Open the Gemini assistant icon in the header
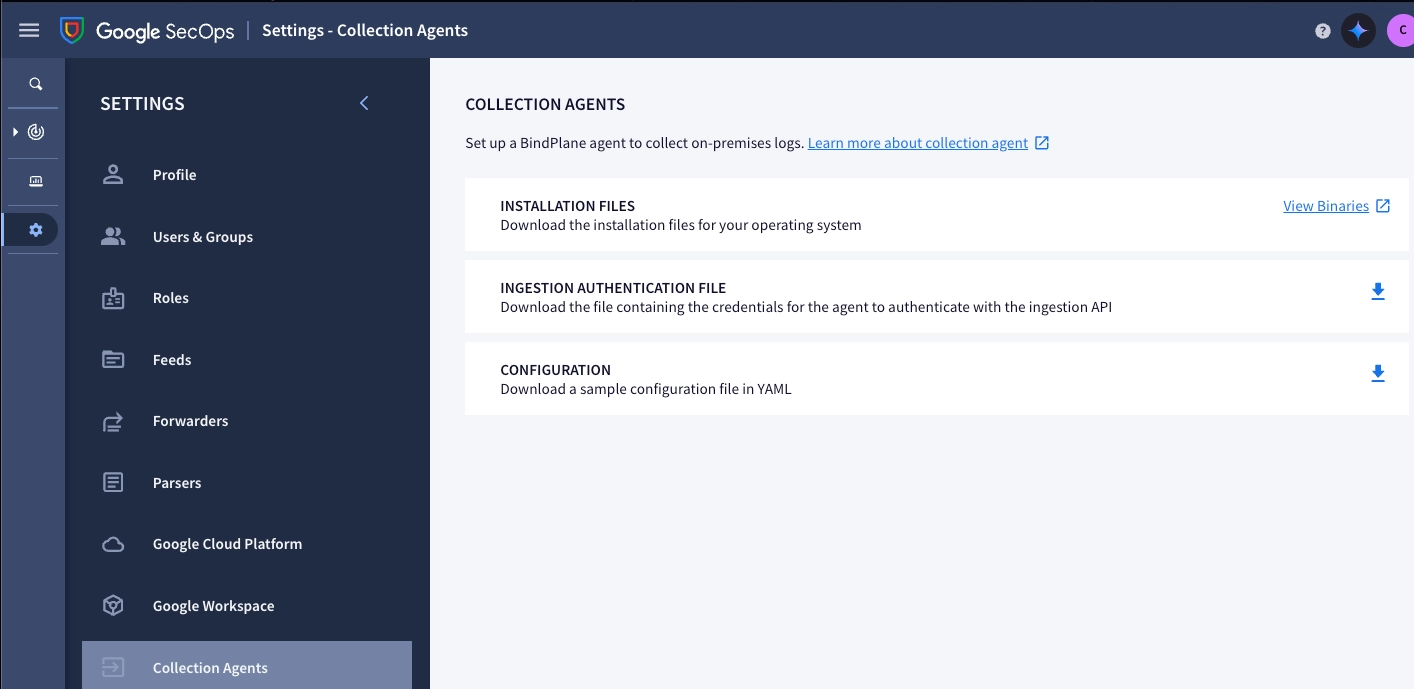Screen dimensions: 1414x689 (x=1358, y=30)
